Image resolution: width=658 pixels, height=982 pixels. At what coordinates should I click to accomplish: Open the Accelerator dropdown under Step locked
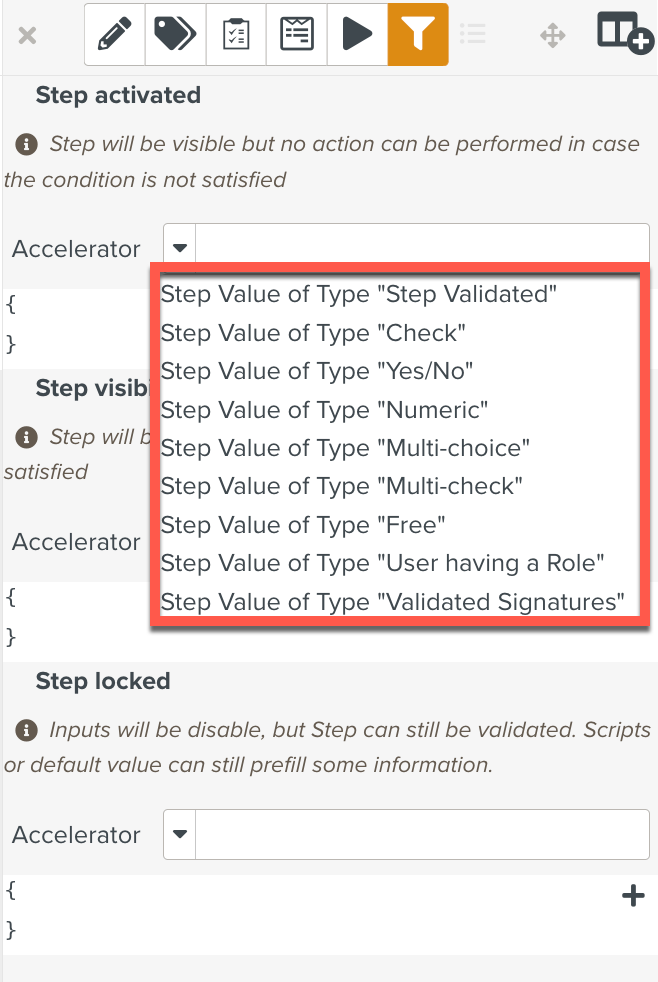[x=179, y=835]
